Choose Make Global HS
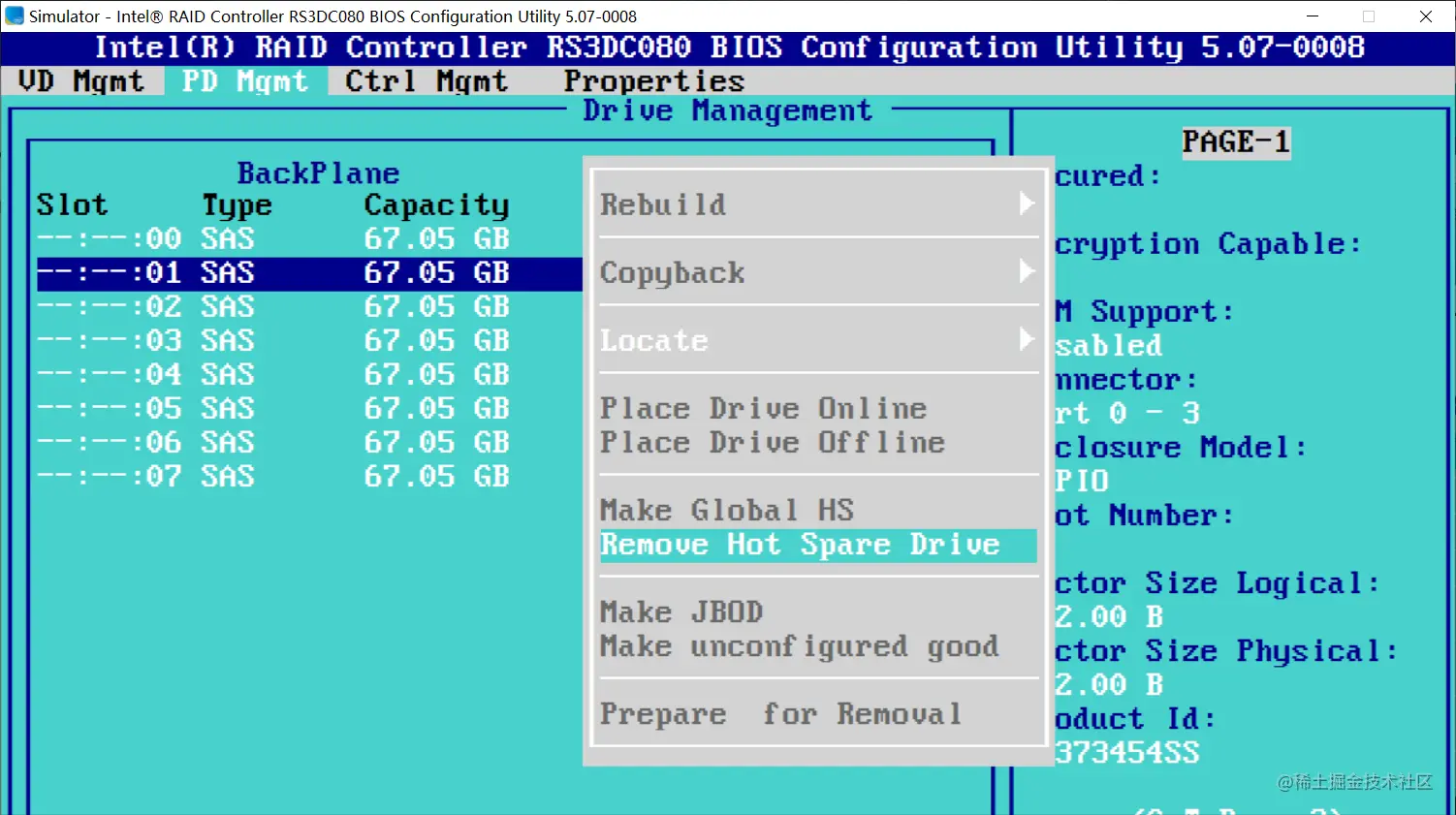 coord(727,511)
